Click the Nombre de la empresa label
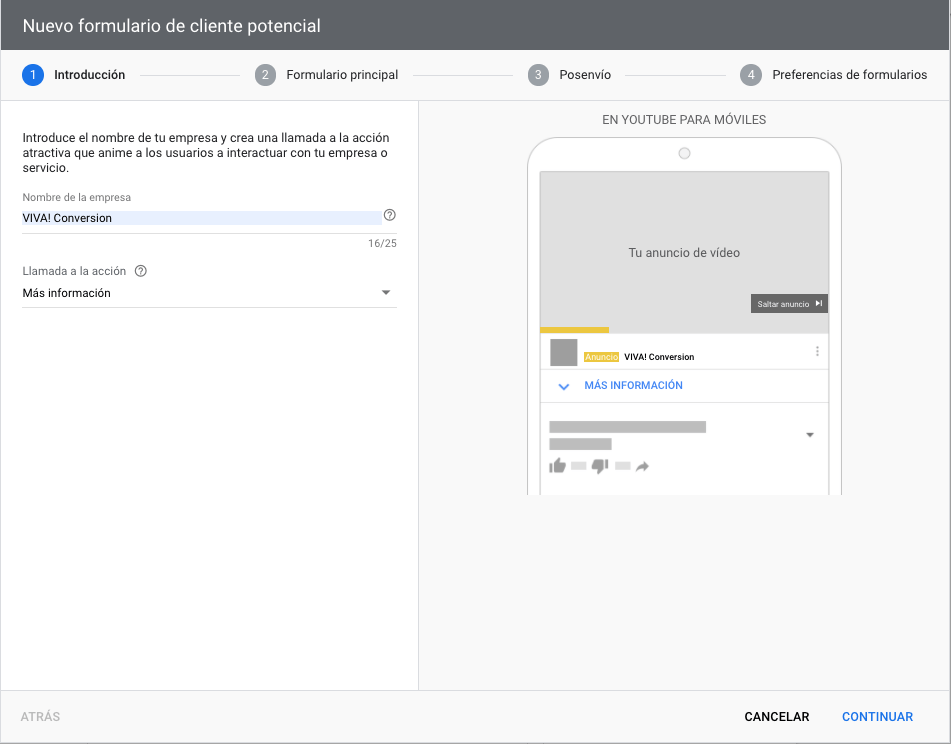The image size is (951, 744). 76,197
